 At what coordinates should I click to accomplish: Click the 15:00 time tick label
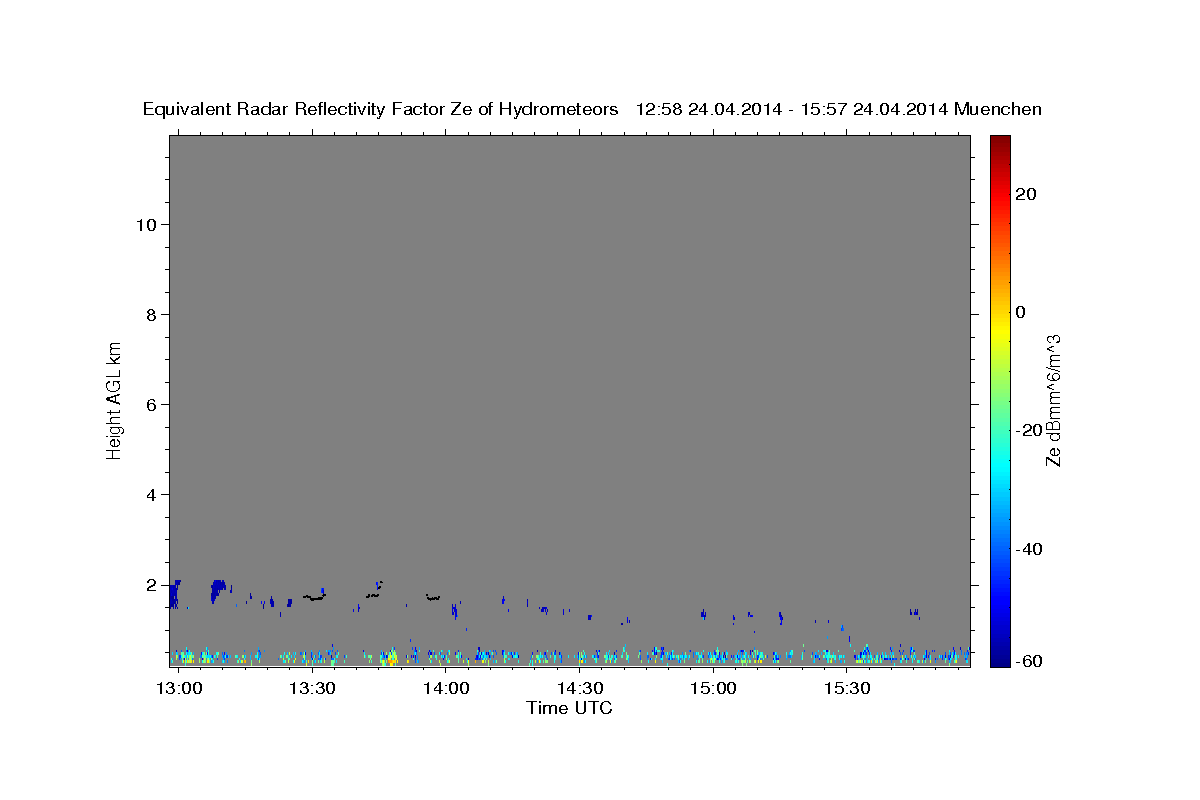click(x=713, y=689)
